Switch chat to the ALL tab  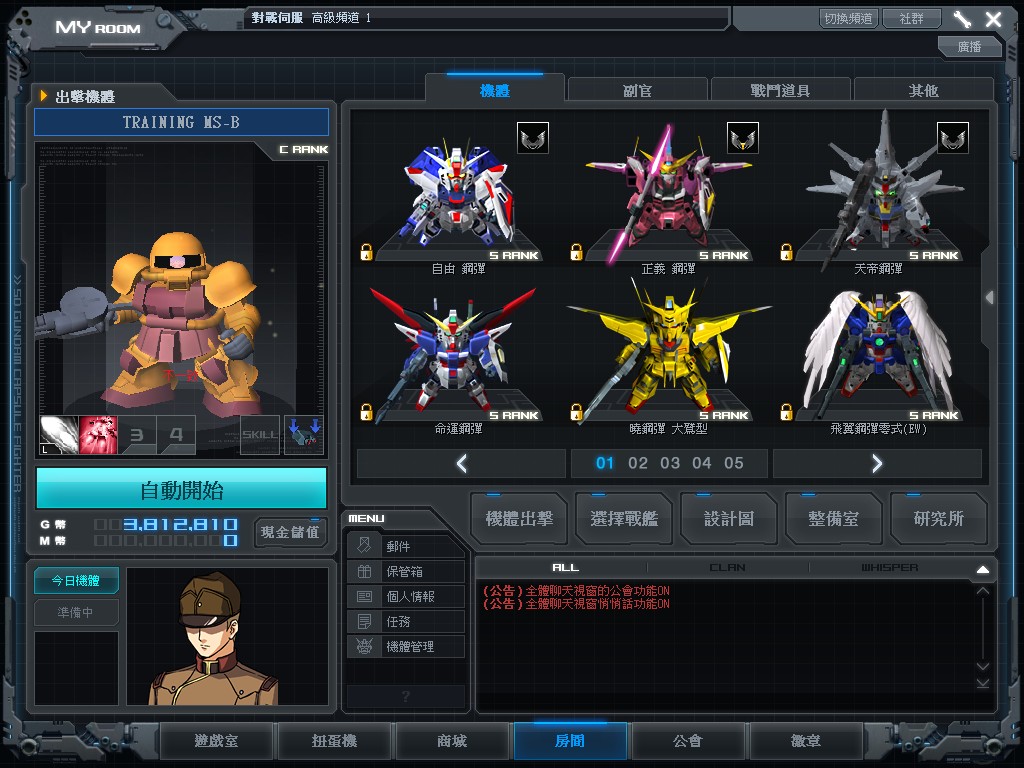(x=566, y=568)
